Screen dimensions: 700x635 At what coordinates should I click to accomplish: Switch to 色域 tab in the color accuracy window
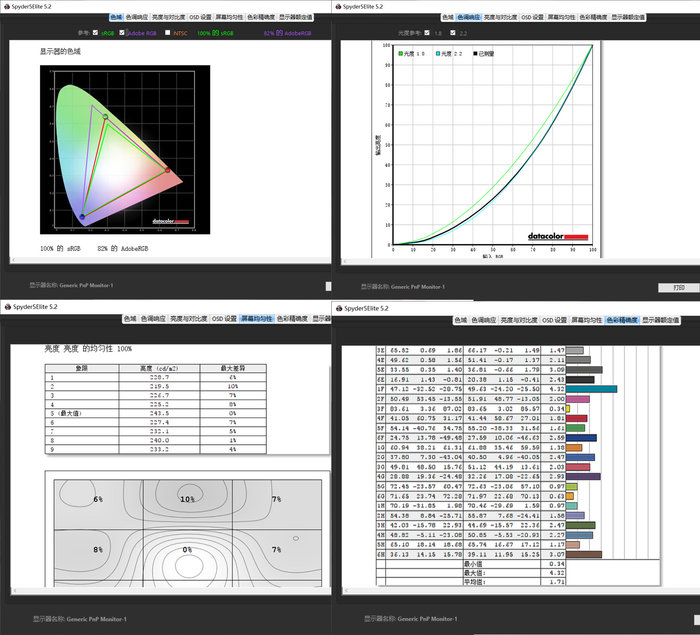461,320
